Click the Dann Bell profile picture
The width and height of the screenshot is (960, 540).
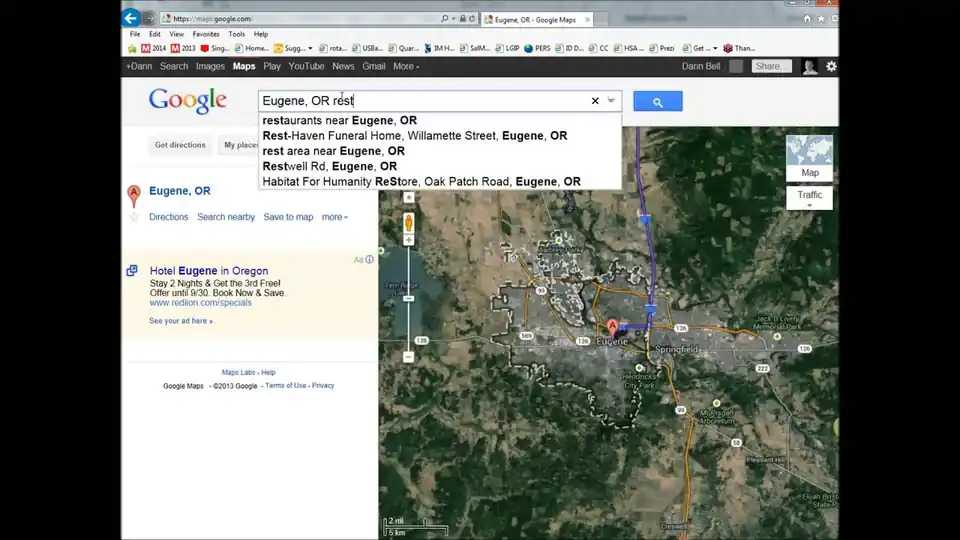[x=809, y=67]
